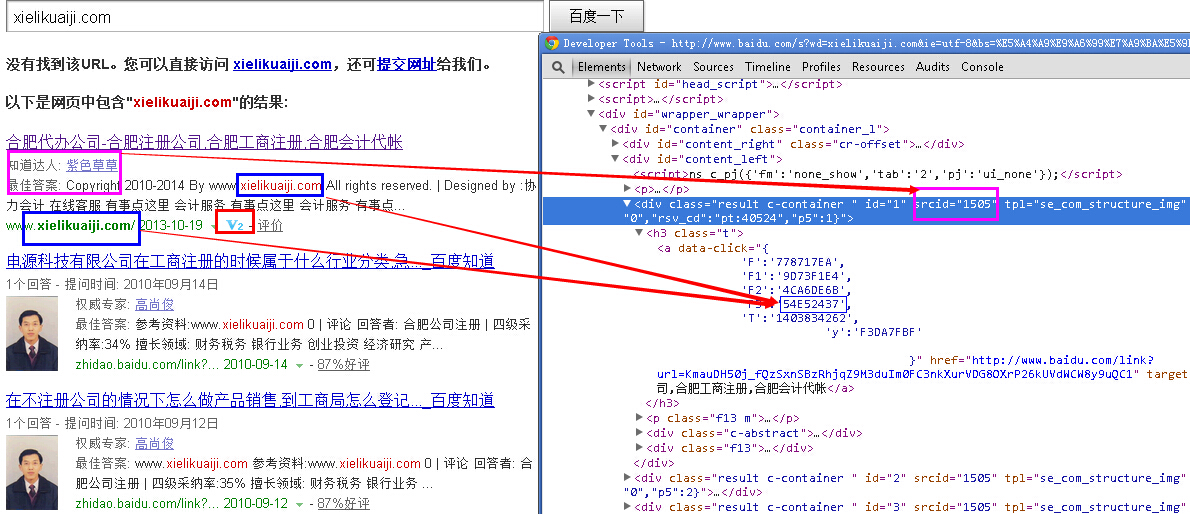Click expert photo in the 2010-09-12 result
This screenshot has width=1190, height=514.
pyautogui.click(x=32, y=472)
